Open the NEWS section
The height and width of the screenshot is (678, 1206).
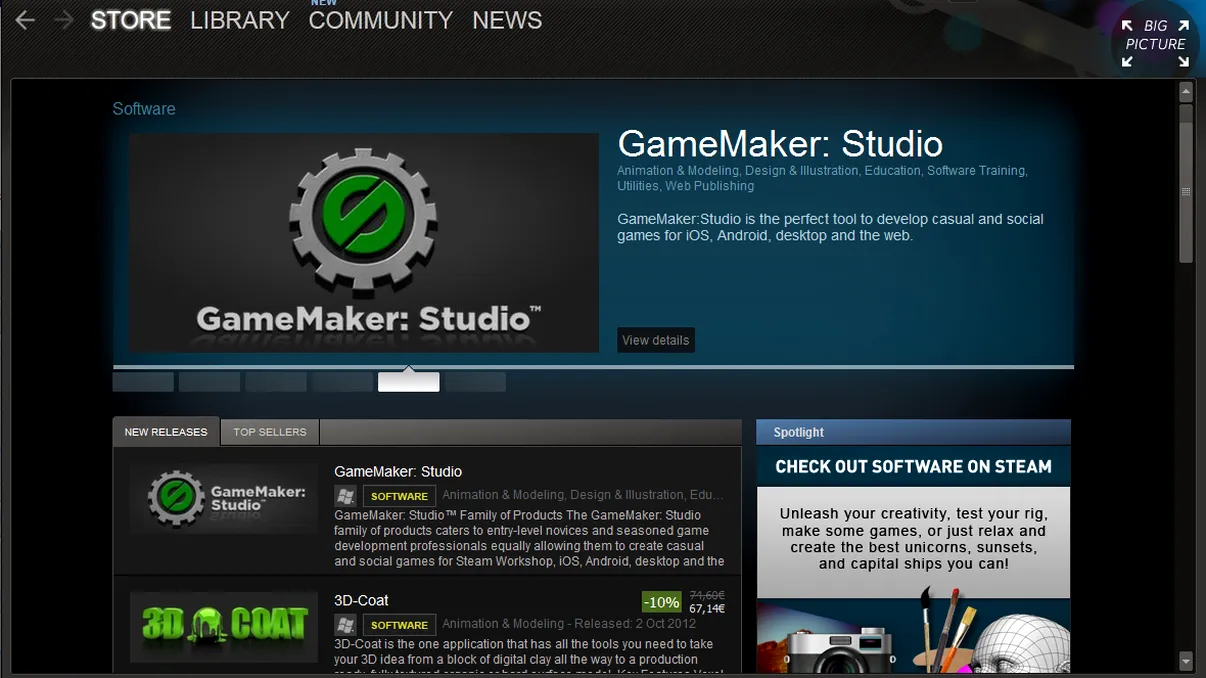[507, 20]
